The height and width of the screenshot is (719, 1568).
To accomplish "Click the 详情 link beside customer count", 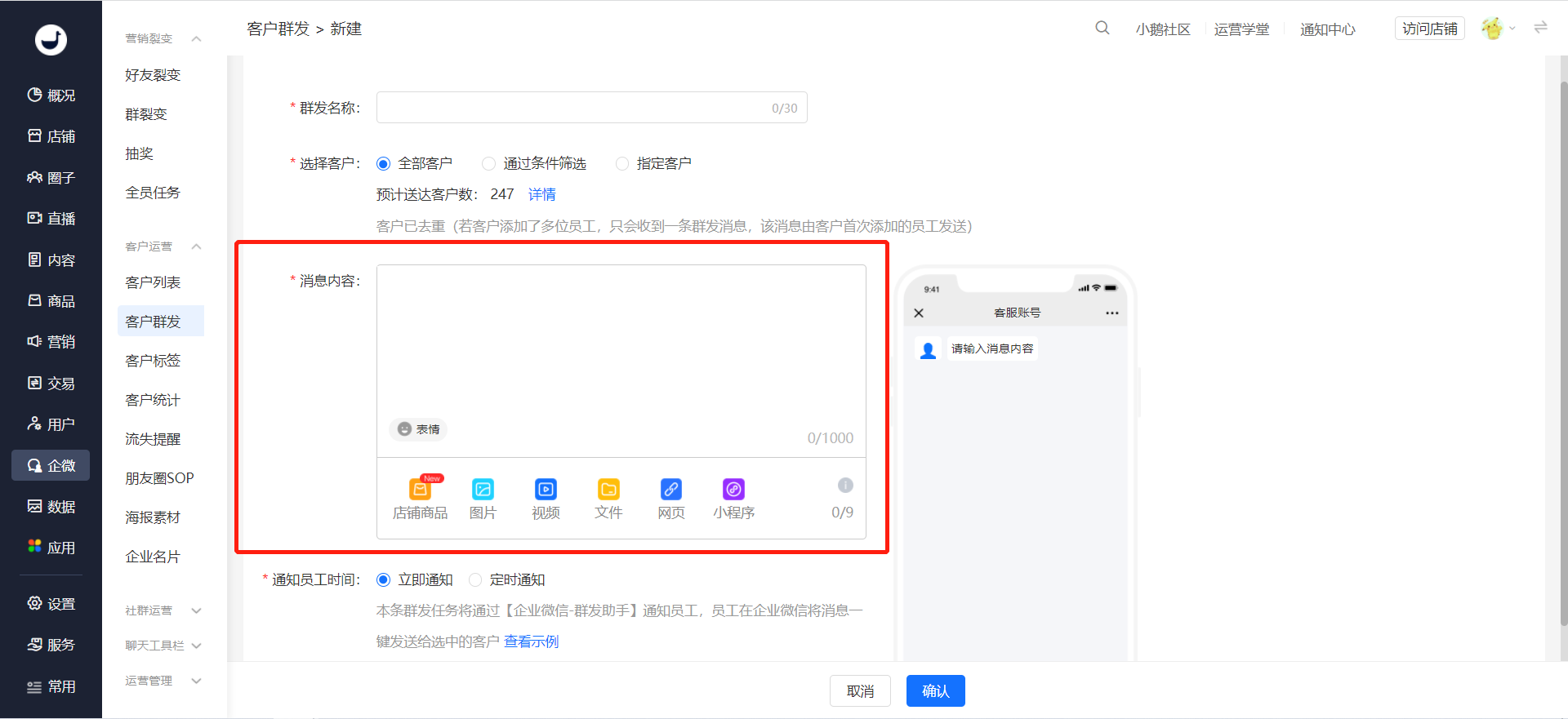I will (542, 194).
